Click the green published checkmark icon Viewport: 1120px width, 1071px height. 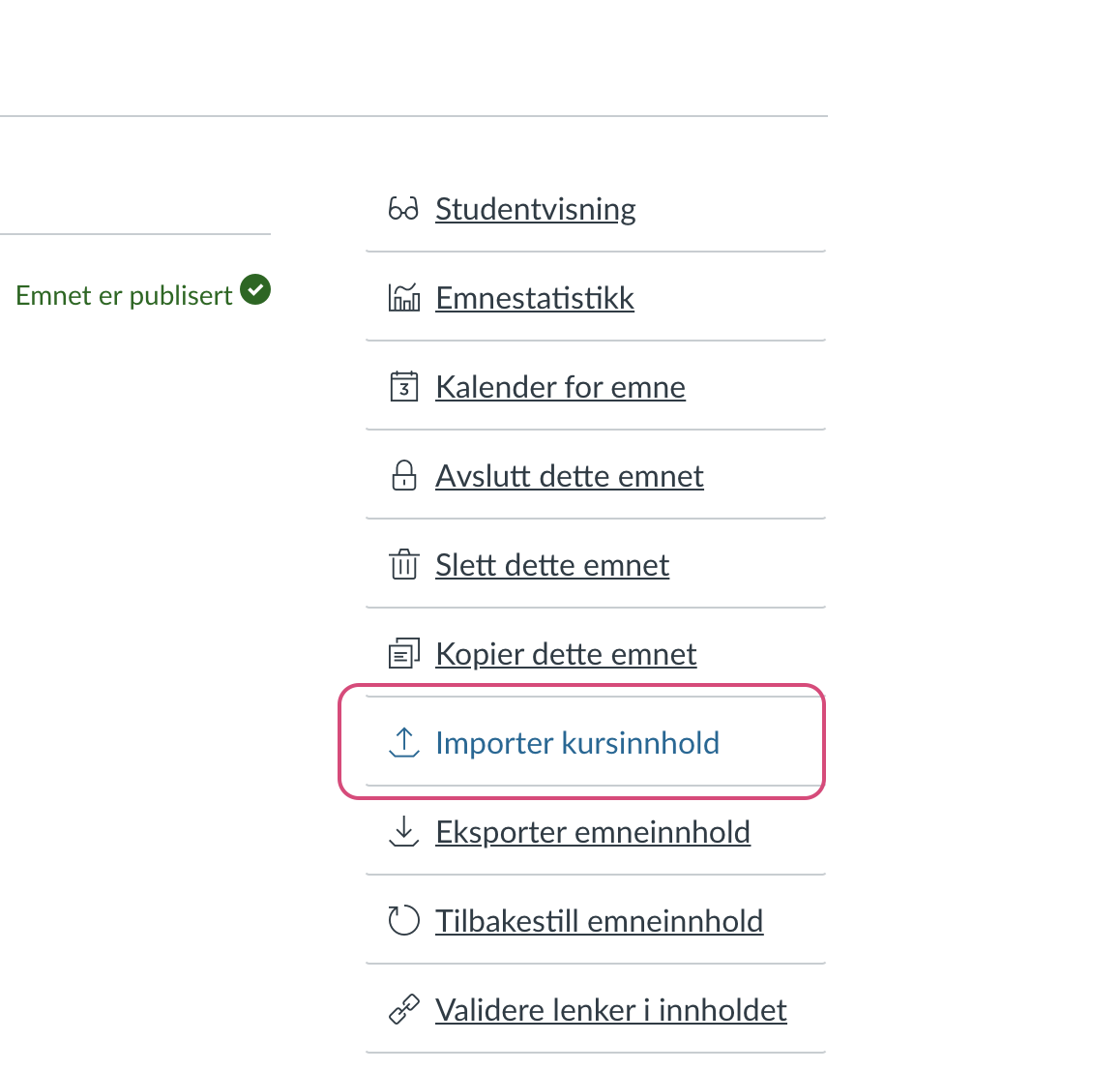[255, 289]
